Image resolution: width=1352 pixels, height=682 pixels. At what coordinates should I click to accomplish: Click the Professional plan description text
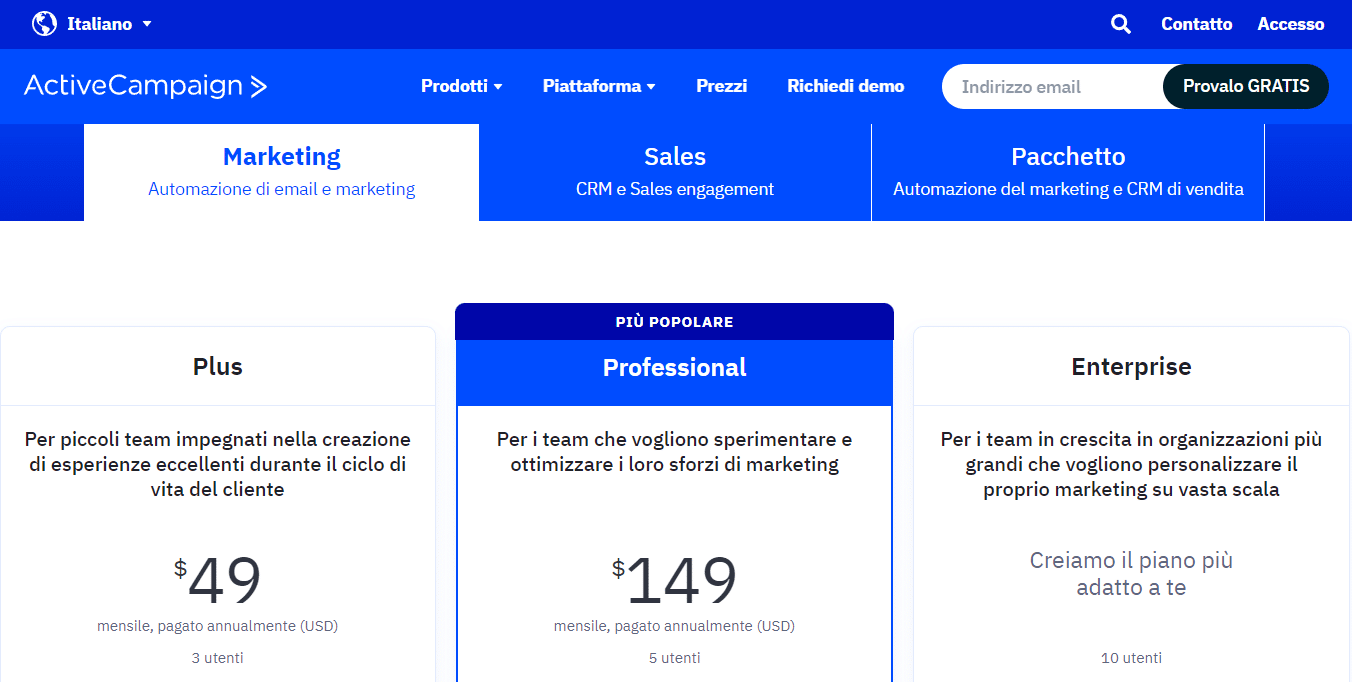[675, 452]
